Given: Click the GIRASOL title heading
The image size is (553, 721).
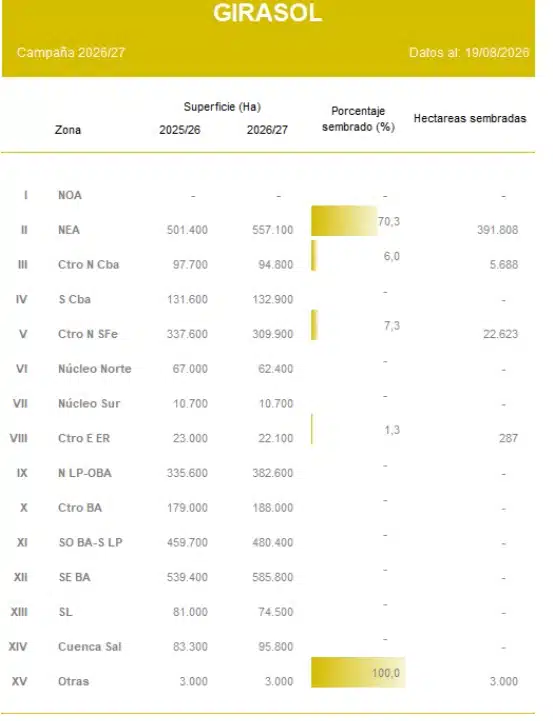Looking at the screenshot, I should [x=268, y=12].
